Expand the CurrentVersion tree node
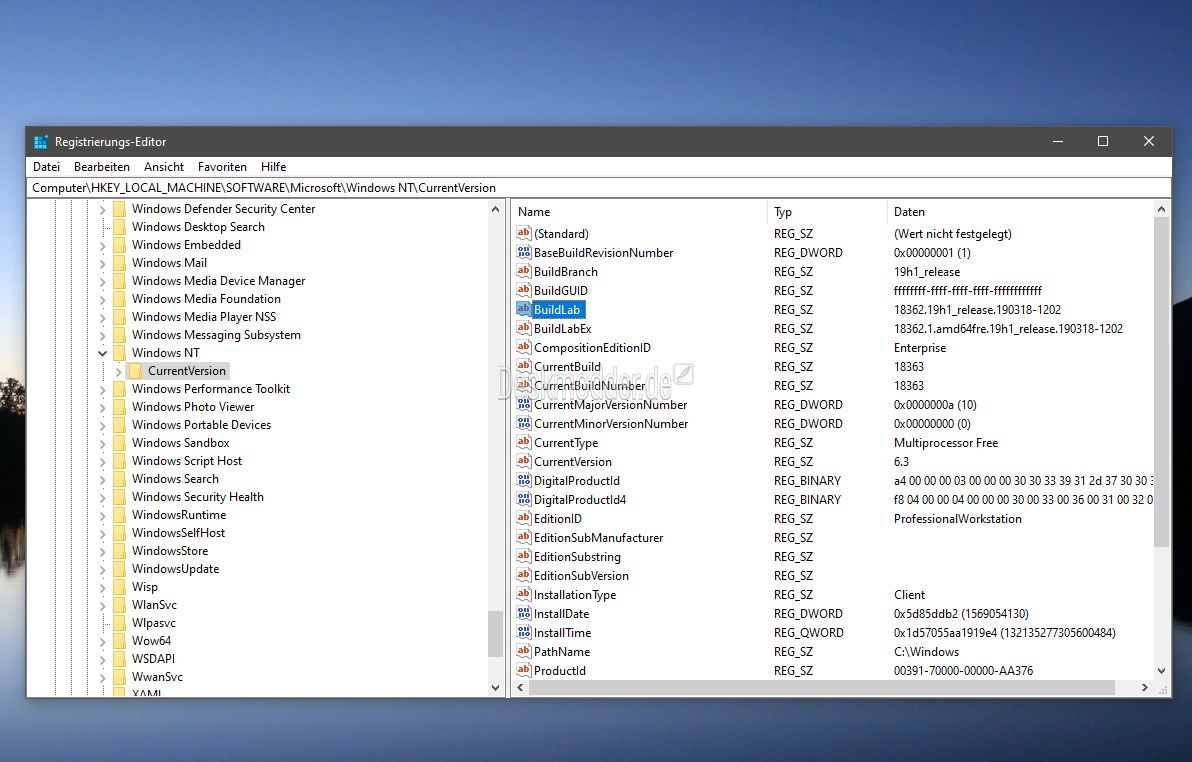 point(119,371)
